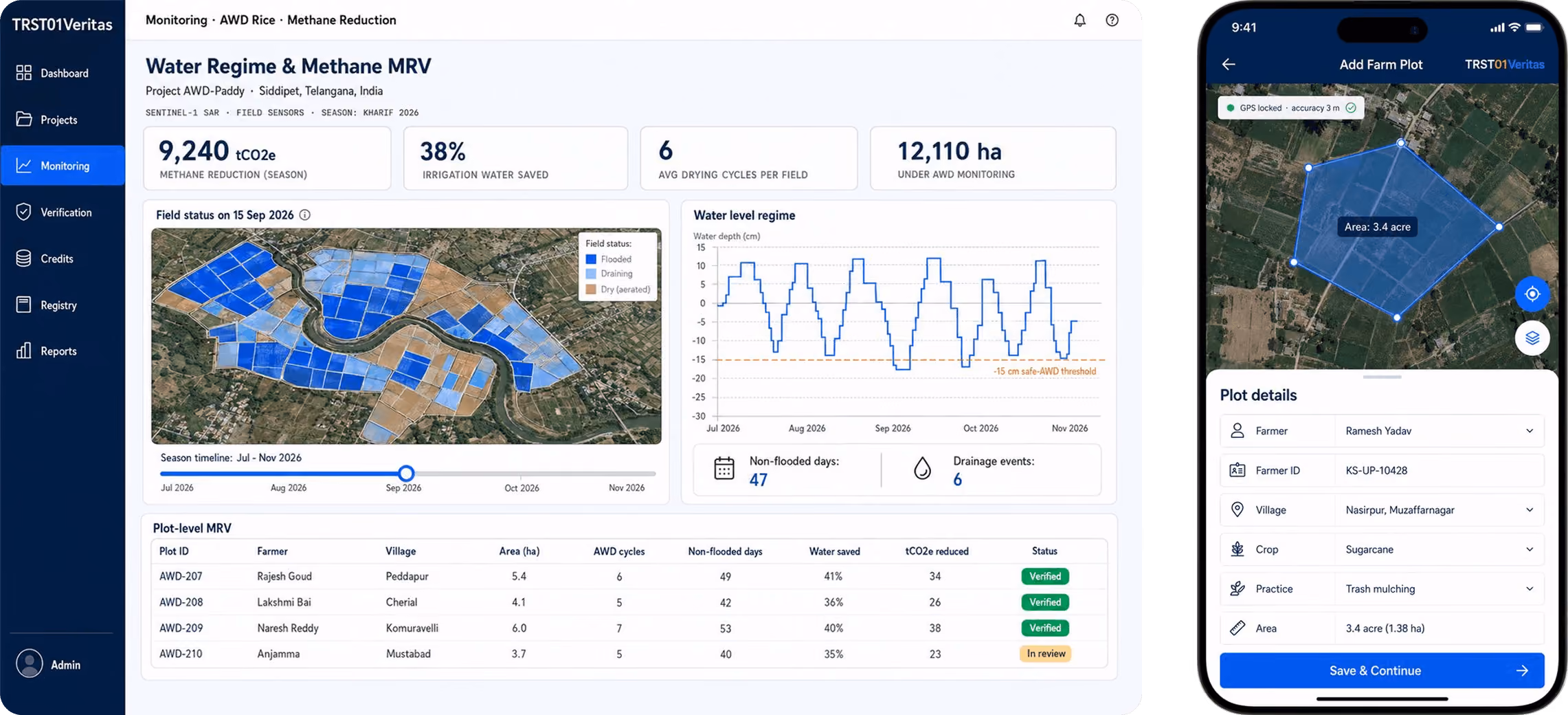Open Reports in the sidebar
Viewport: 1568px width, 715px height.
(63, 351)
